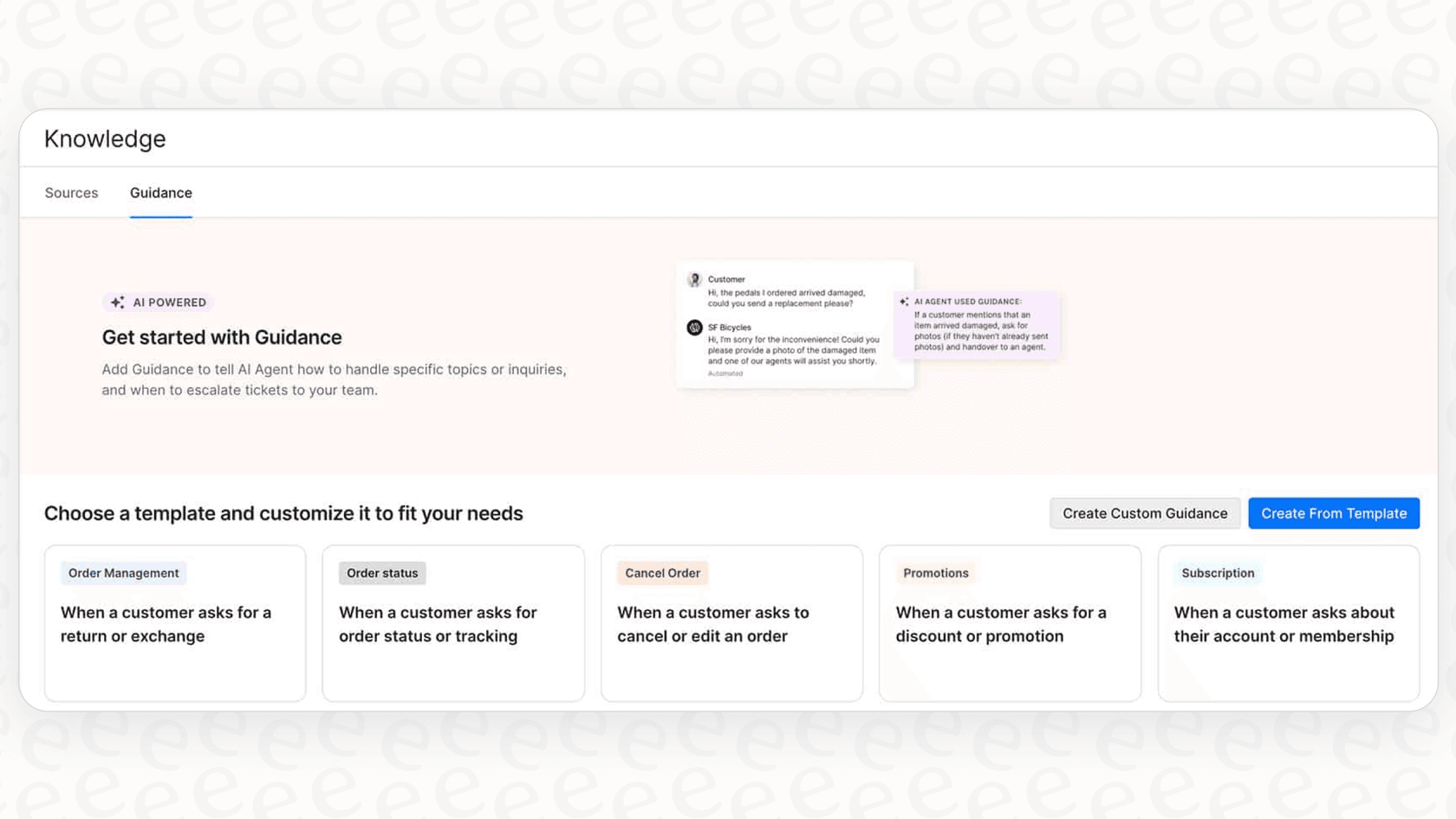Click the AI Powered sparkle icon
Viewport: 1456px width, 819px height.
click(118, 302)
